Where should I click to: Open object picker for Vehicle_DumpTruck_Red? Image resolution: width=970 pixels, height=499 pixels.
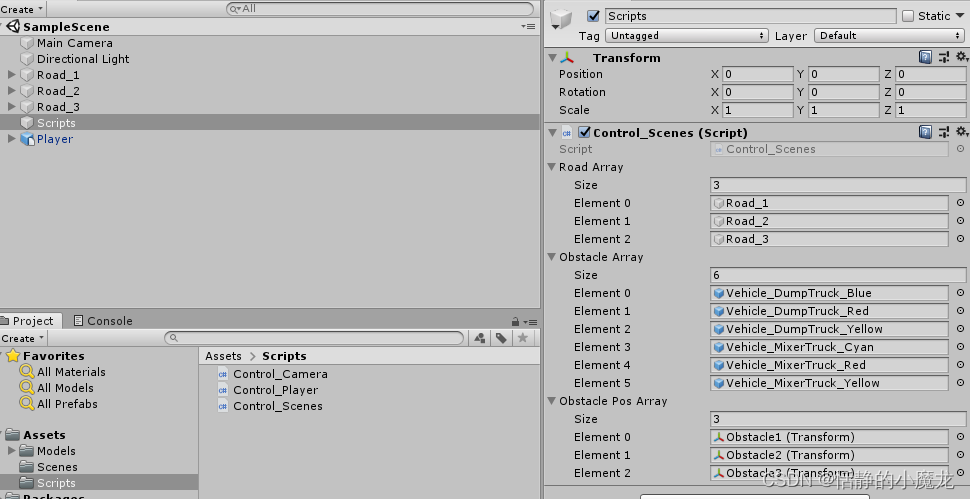coord(960,311)
